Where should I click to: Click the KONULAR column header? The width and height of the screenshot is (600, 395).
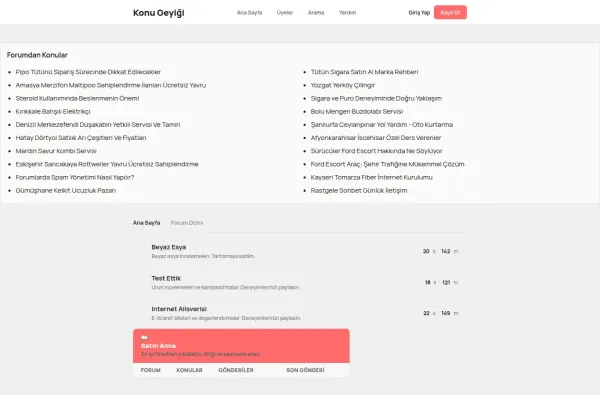click(189, 370)
